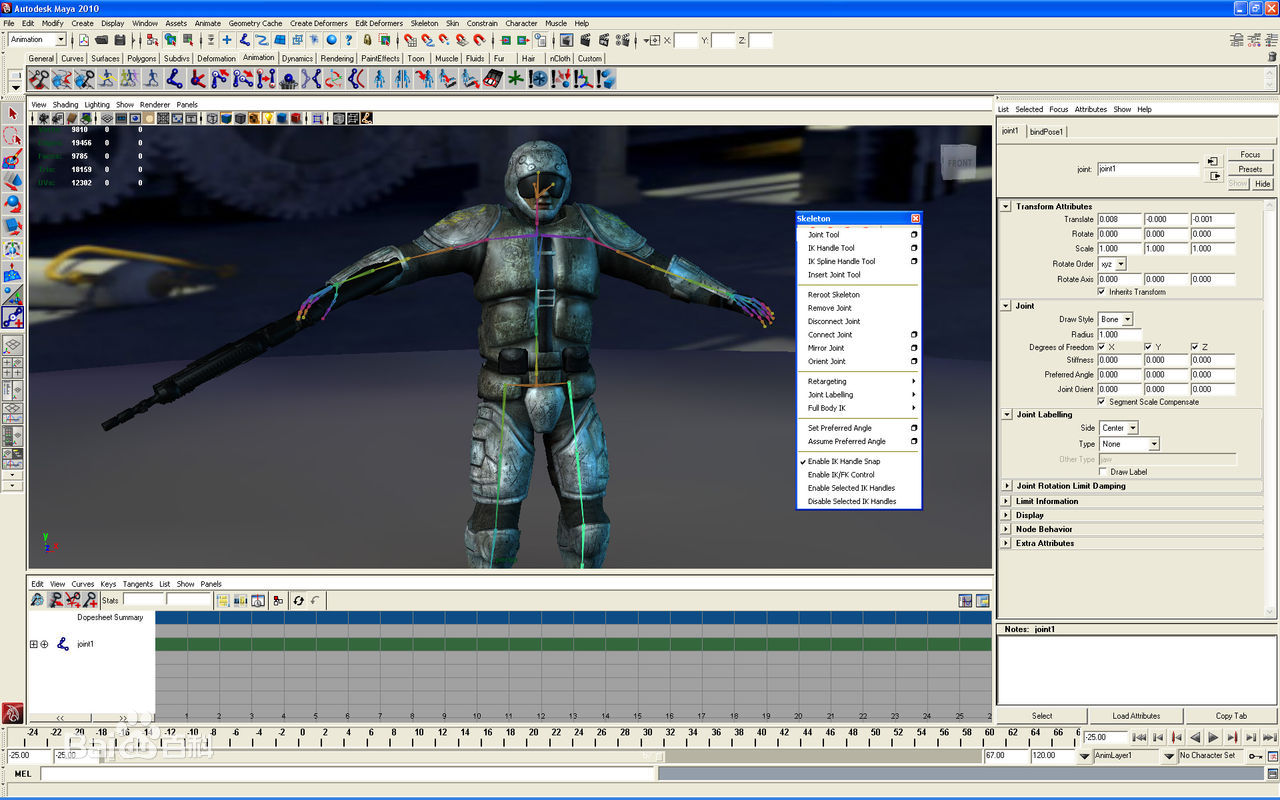Click the padlock icon in status line
The width and height of the screenshot is (1280, 800).
point(368,40)
